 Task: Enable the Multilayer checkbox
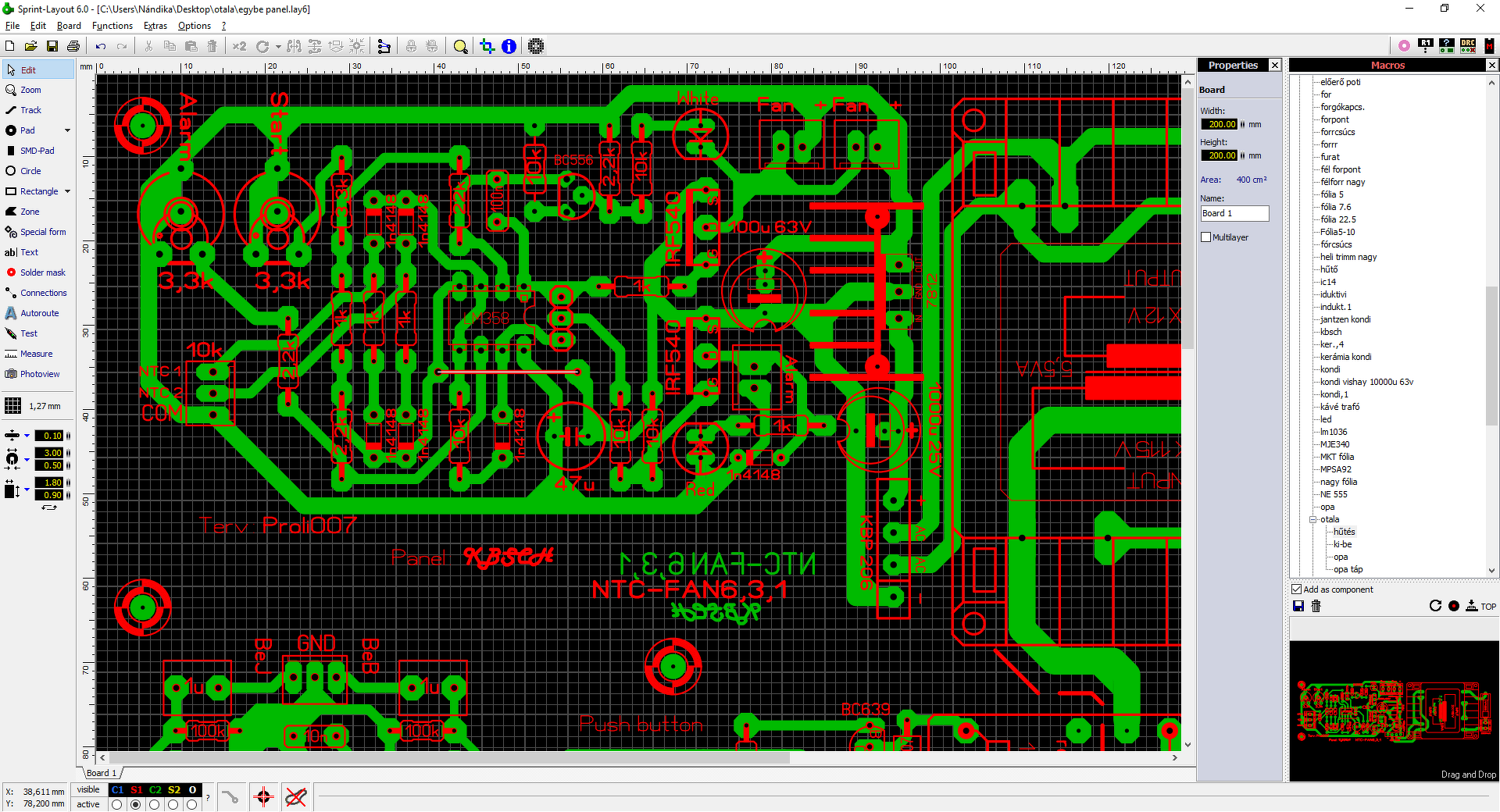[1205, 237]
